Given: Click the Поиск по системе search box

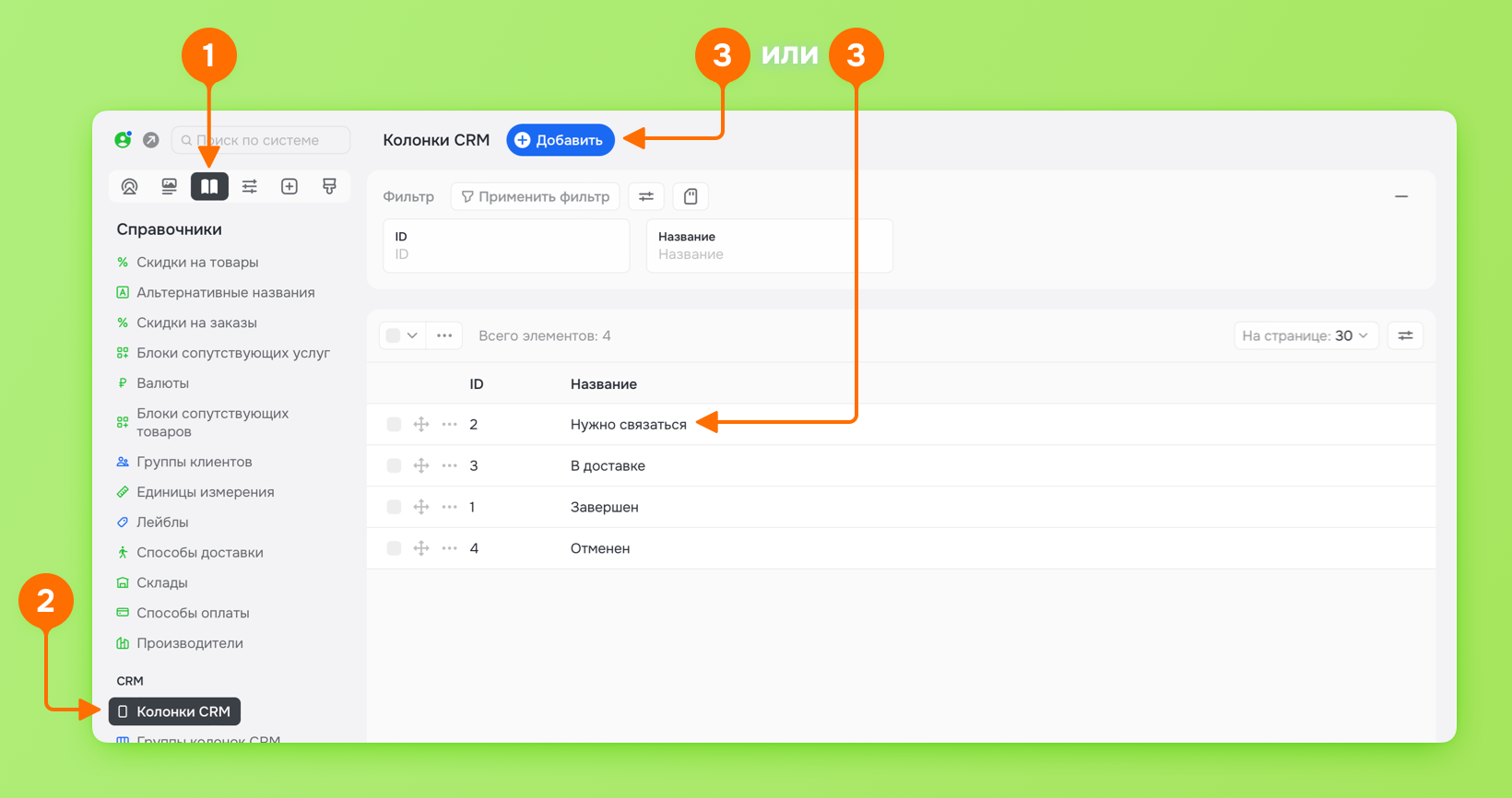Looking at the screenshot, I should coord(261,140).
